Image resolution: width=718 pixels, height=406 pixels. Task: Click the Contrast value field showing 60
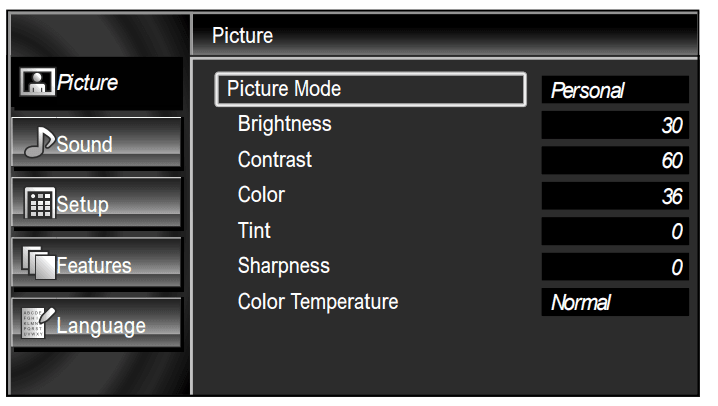pyautogui.click(x=614, y=160)
